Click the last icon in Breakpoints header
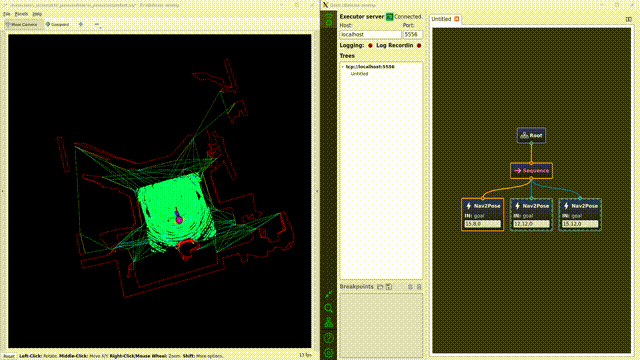 (x=419, y=287)
